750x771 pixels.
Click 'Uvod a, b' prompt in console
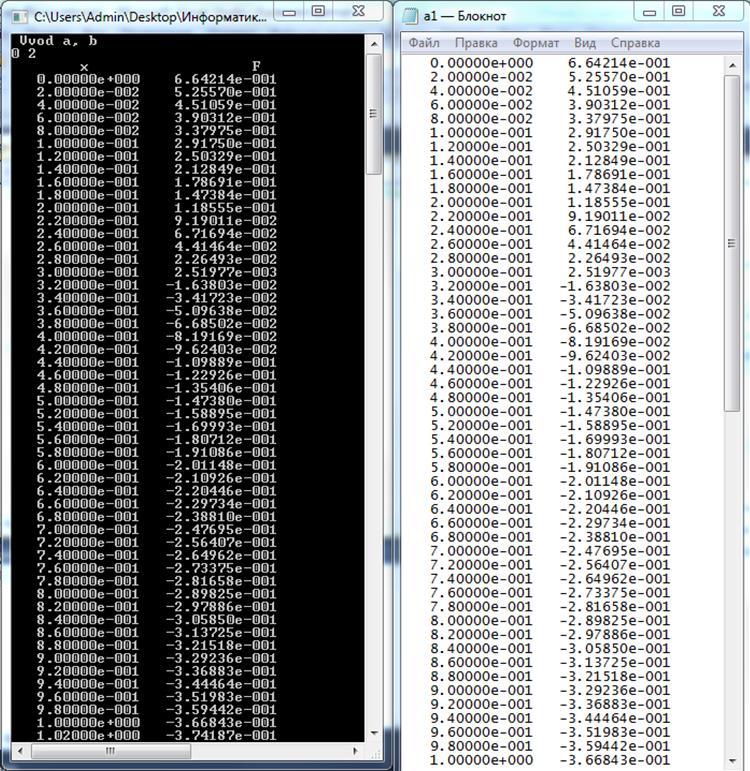(58, 41)
